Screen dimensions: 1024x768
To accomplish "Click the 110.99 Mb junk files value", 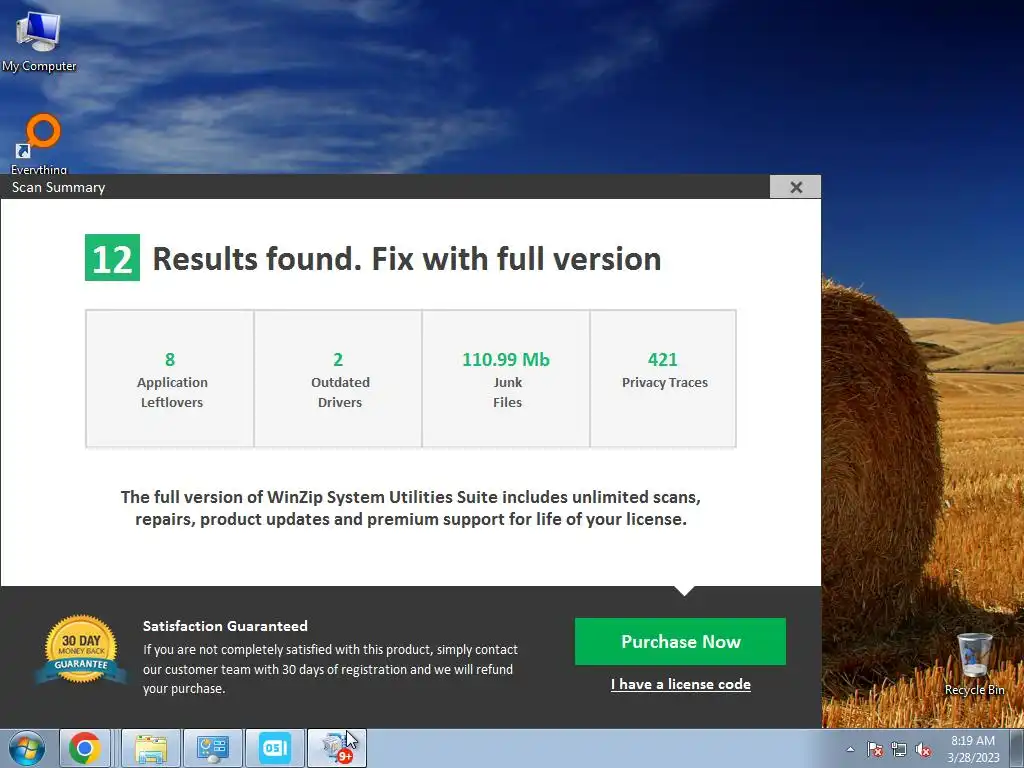I will coord(506,359).
